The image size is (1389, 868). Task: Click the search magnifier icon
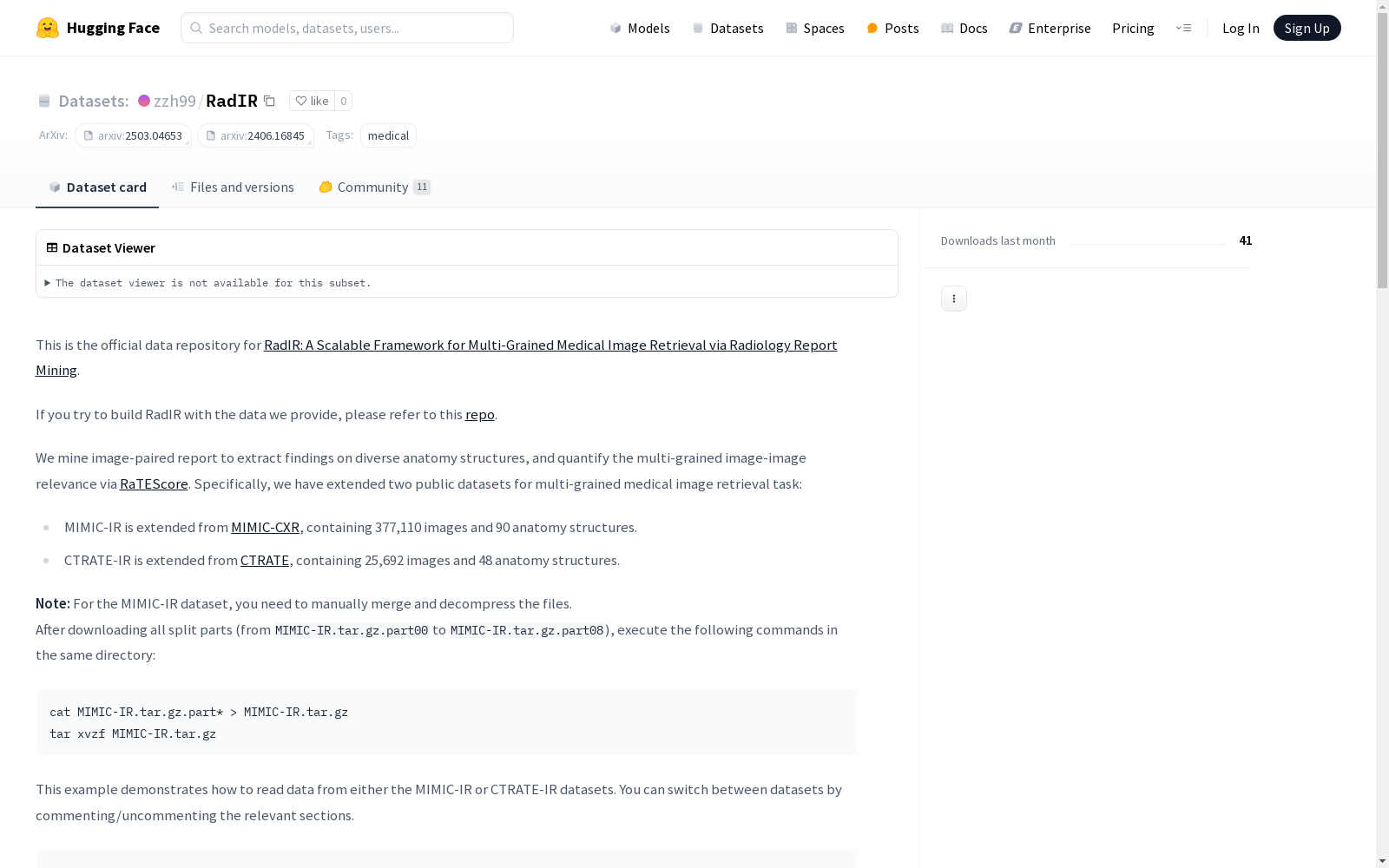[x=196, y=28]
